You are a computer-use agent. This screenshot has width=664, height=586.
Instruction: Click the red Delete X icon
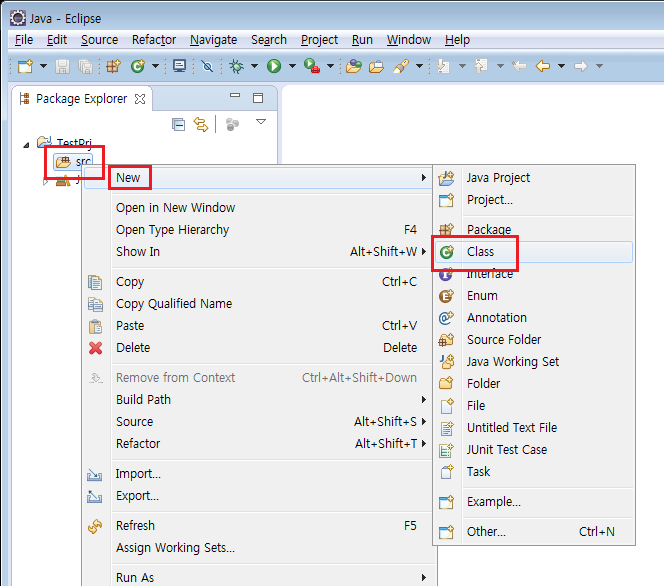point(96,348)
